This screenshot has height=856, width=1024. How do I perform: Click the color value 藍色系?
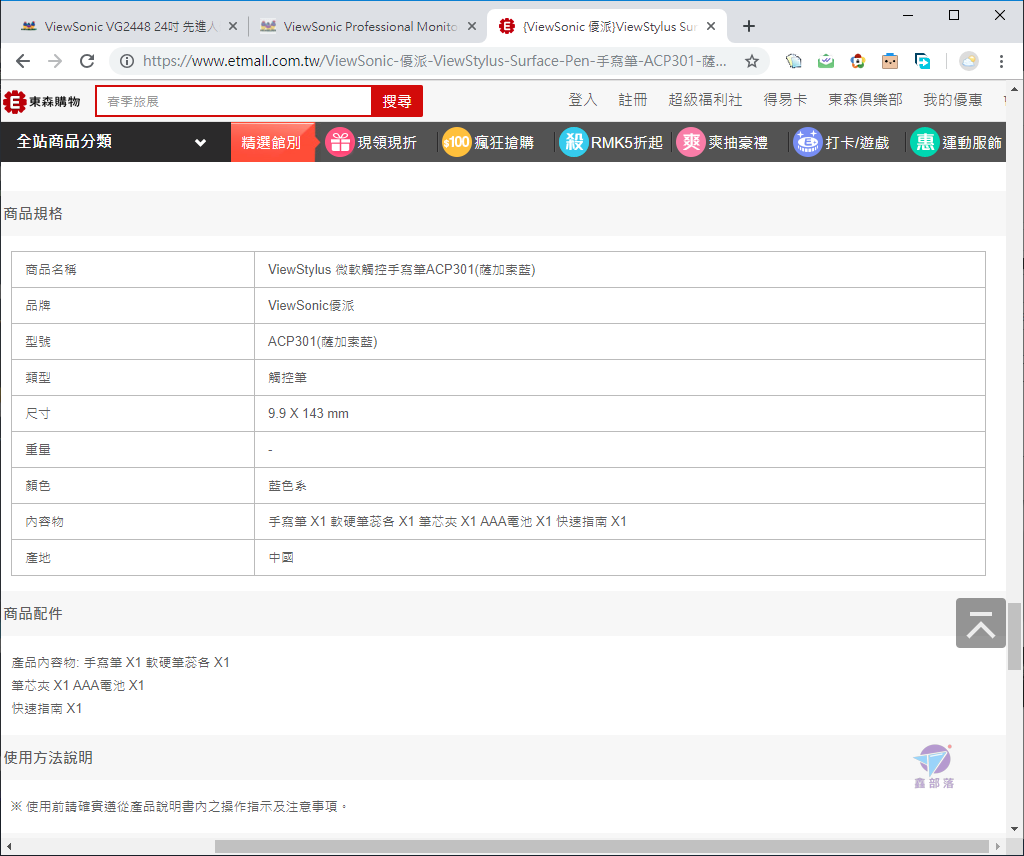287,486
